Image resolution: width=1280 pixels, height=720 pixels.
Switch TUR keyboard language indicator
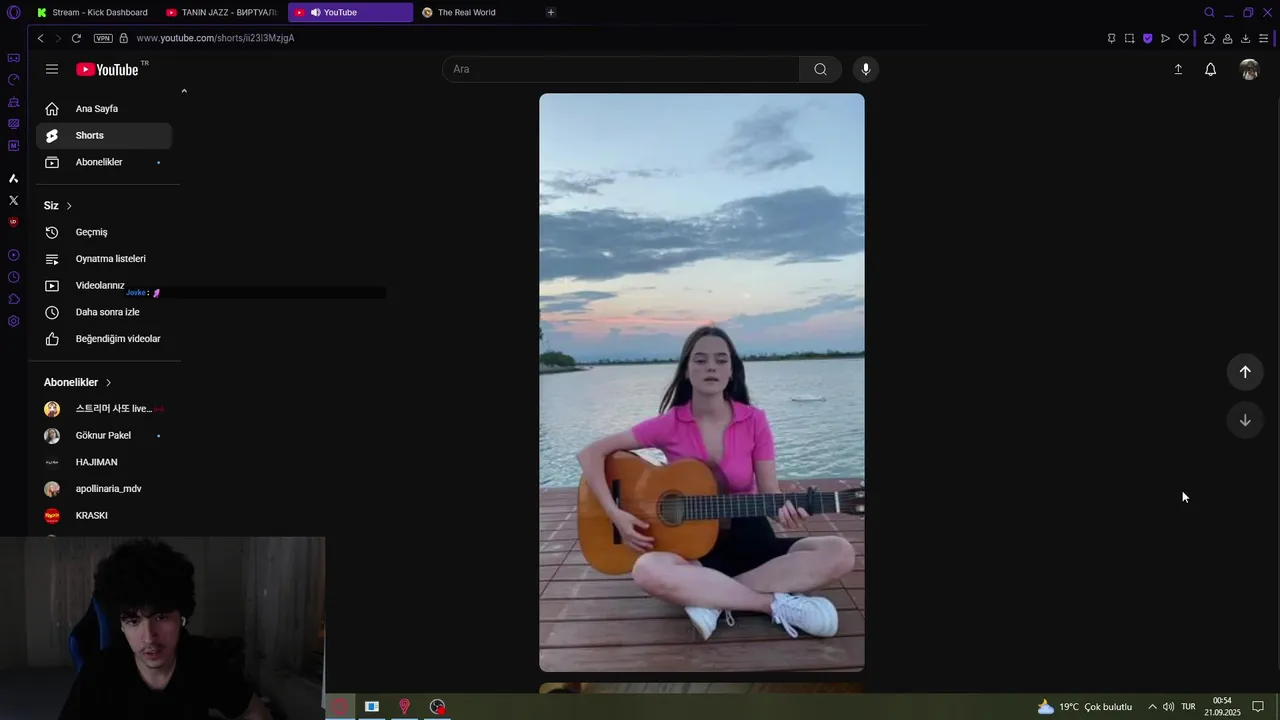click(x=1188, y=706)
